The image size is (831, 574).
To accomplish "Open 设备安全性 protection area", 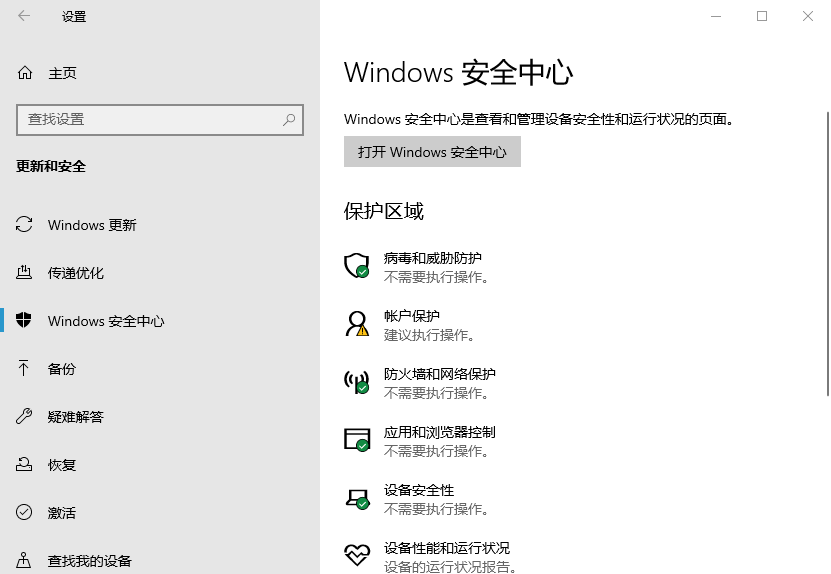I will coord(417,499).
